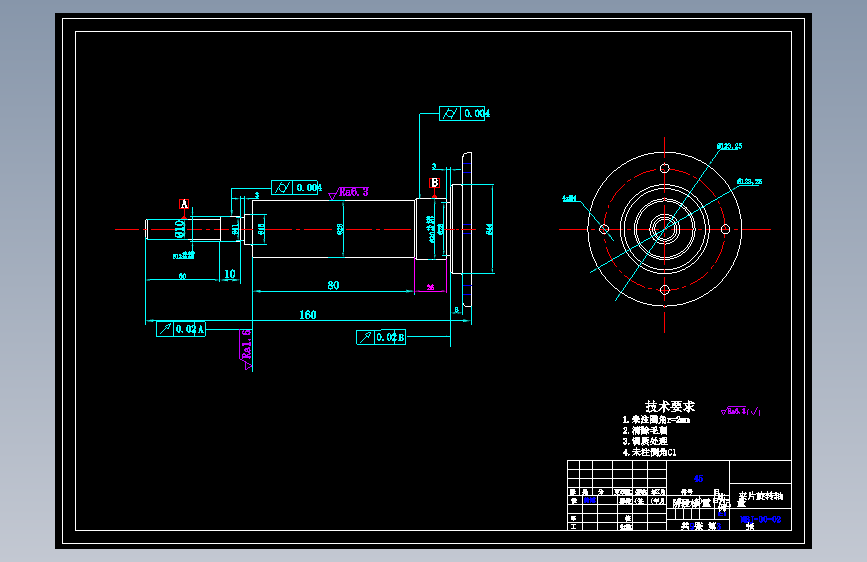The height and width of the screenshot is (562, 867).
Task: Click the magenta 26 dimension value
Action: (x=430, y=287)
